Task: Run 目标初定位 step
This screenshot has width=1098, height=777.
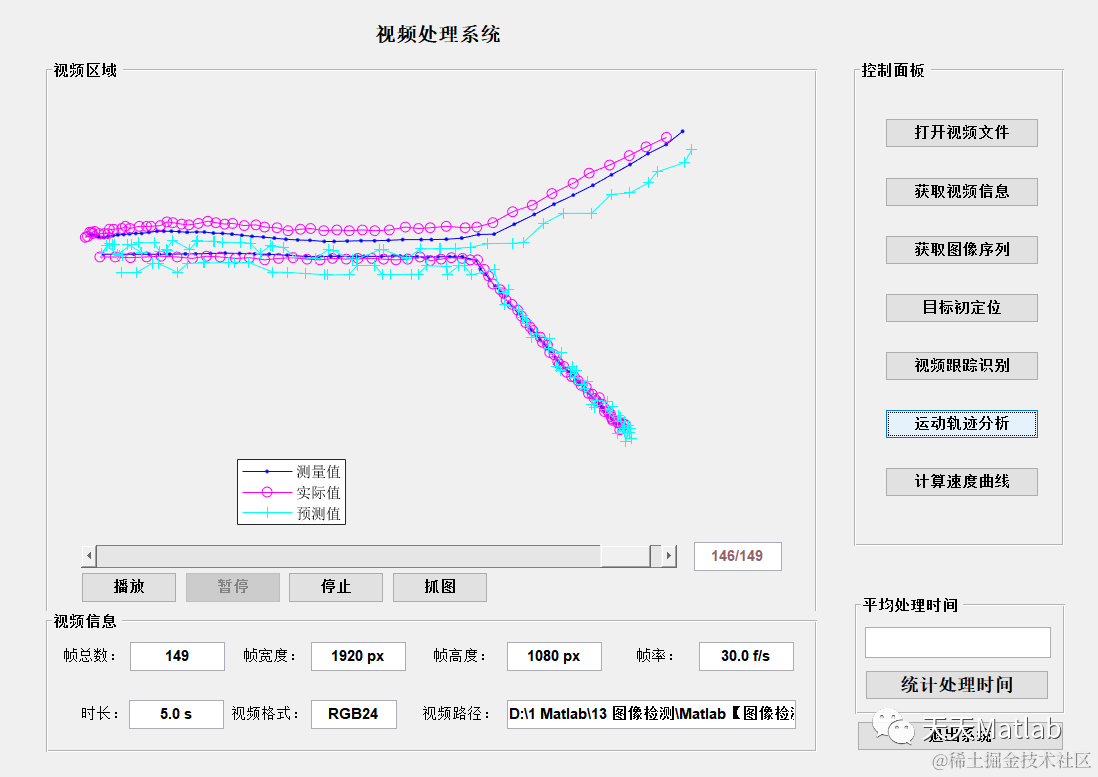Action: [961, 307]
